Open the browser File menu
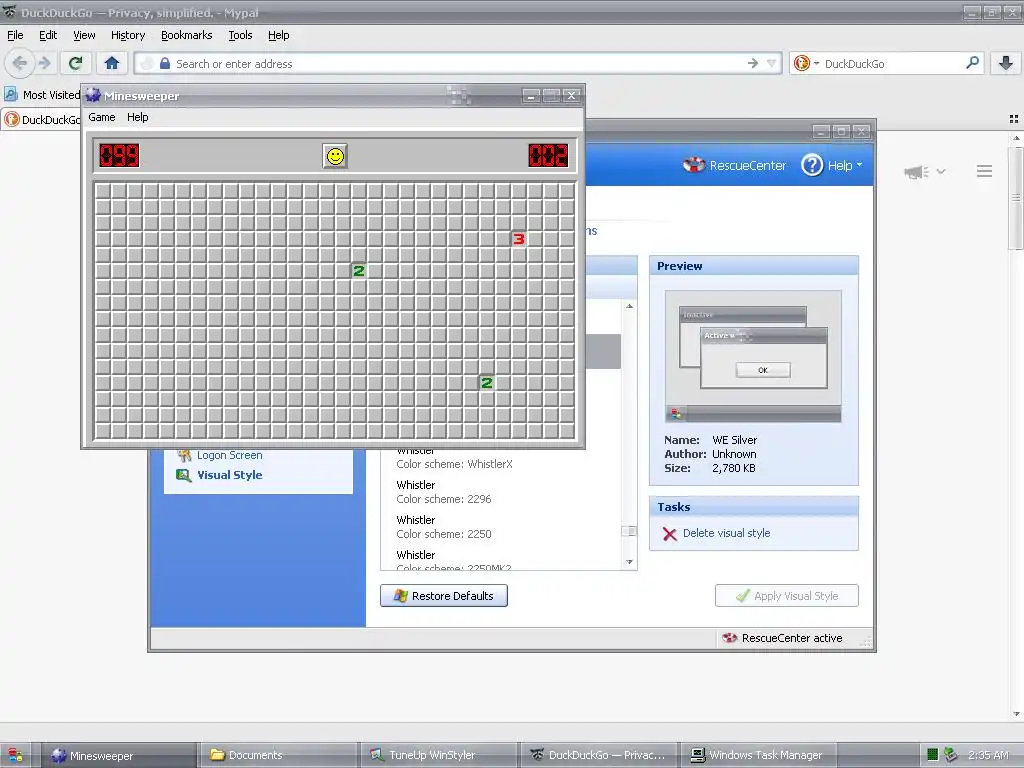1024x768 pixels. click(15, 35)
